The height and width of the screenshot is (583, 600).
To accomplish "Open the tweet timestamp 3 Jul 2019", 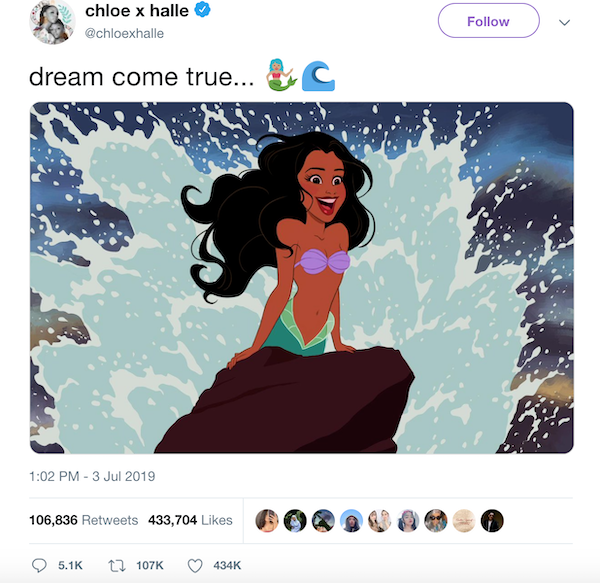I will 92,475.
